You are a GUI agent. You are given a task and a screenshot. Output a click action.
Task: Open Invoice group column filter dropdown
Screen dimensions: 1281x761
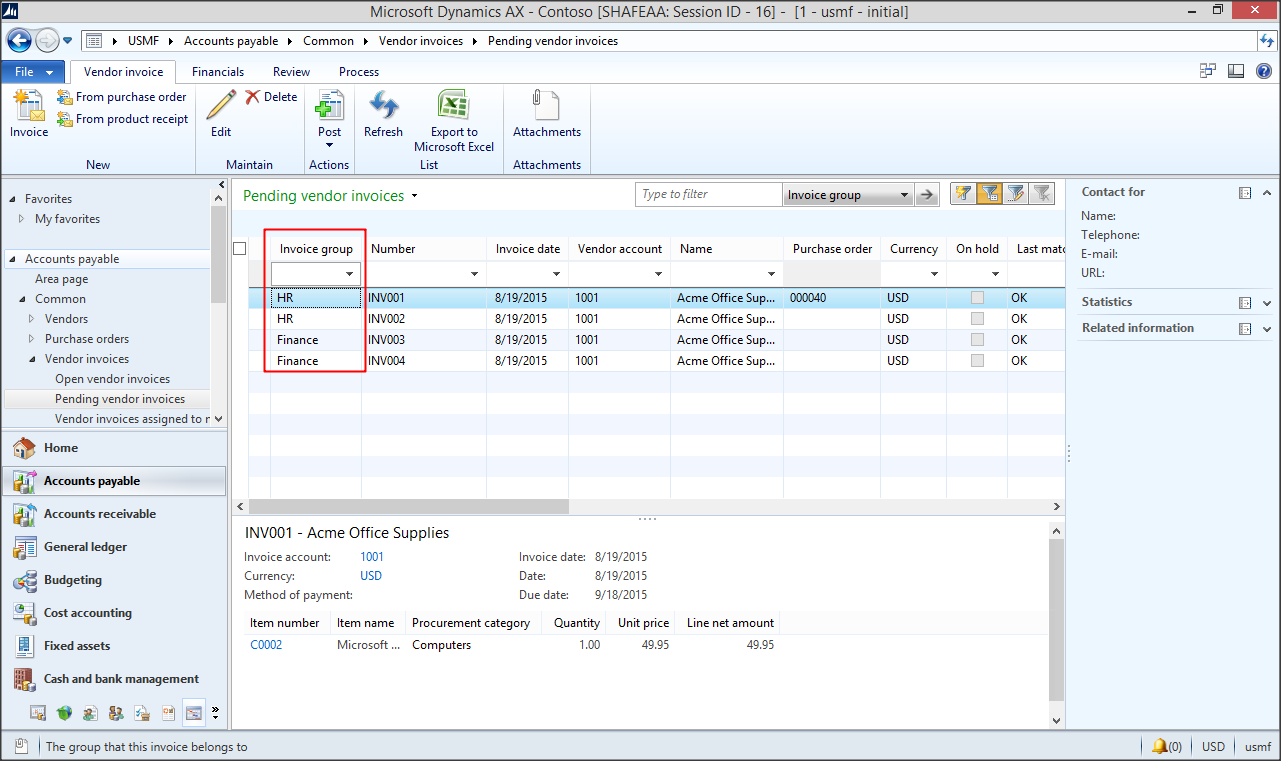[x=350, y=274]
